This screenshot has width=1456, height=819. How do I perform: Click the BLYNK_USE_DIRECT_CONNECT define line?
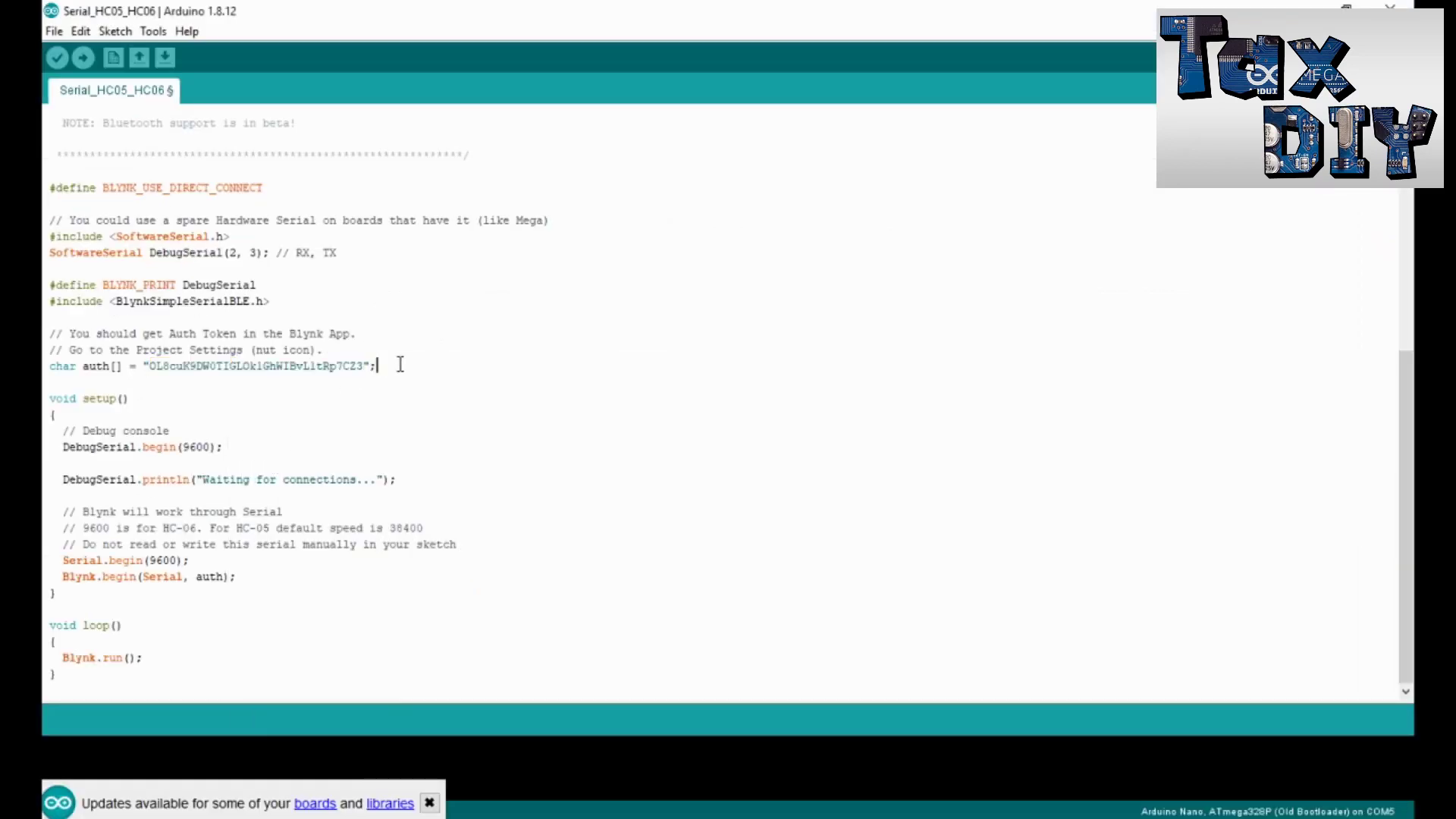point(156,188)
